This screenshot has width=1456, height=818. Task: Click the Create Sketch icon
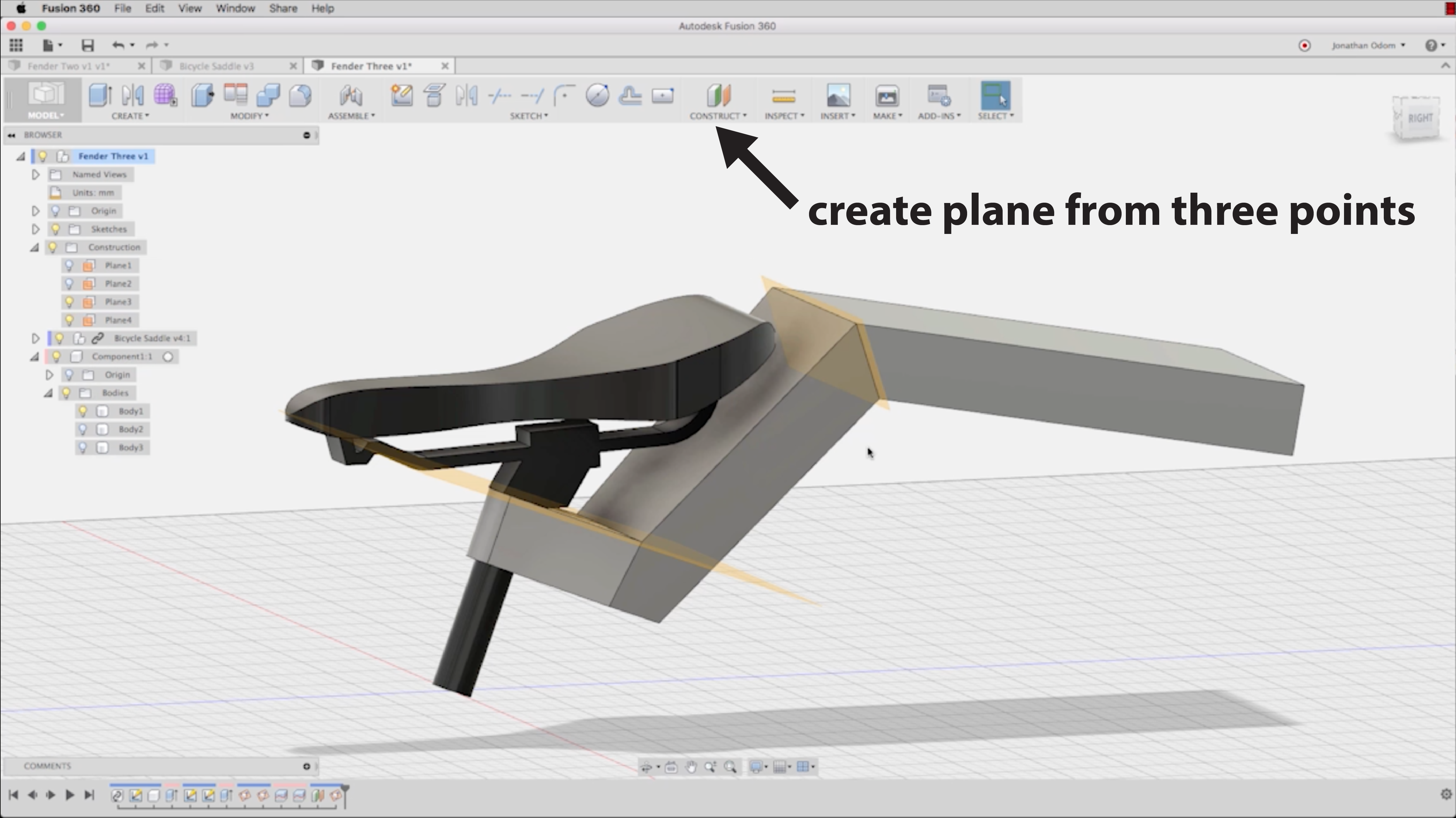click(x=401, y=95)
